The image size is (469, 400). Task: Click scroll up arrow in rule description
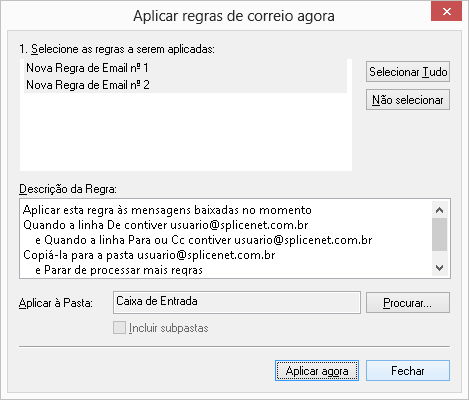tap(439, 210)
